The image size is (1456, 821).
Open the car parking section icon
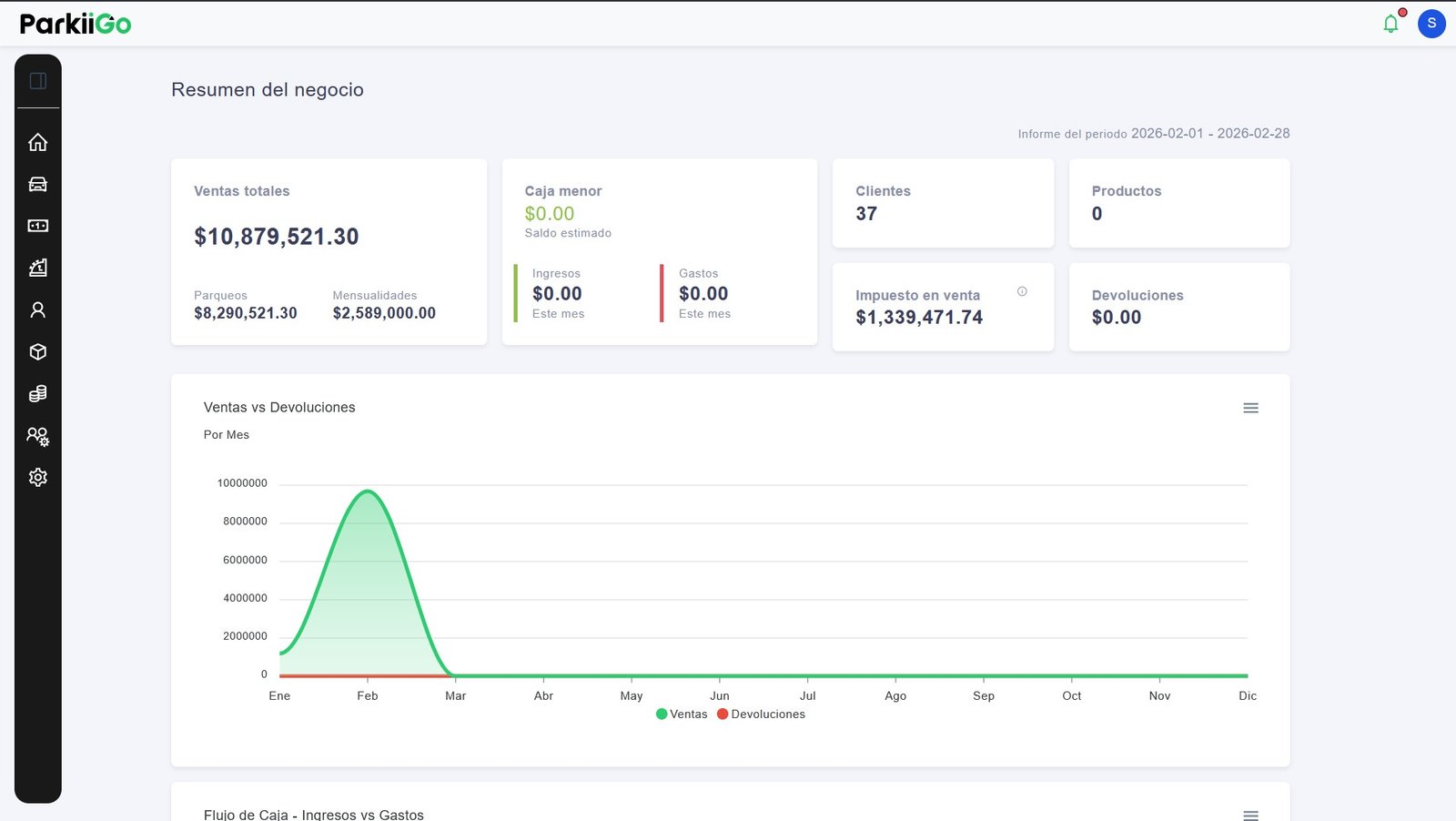tap(37, 184)
